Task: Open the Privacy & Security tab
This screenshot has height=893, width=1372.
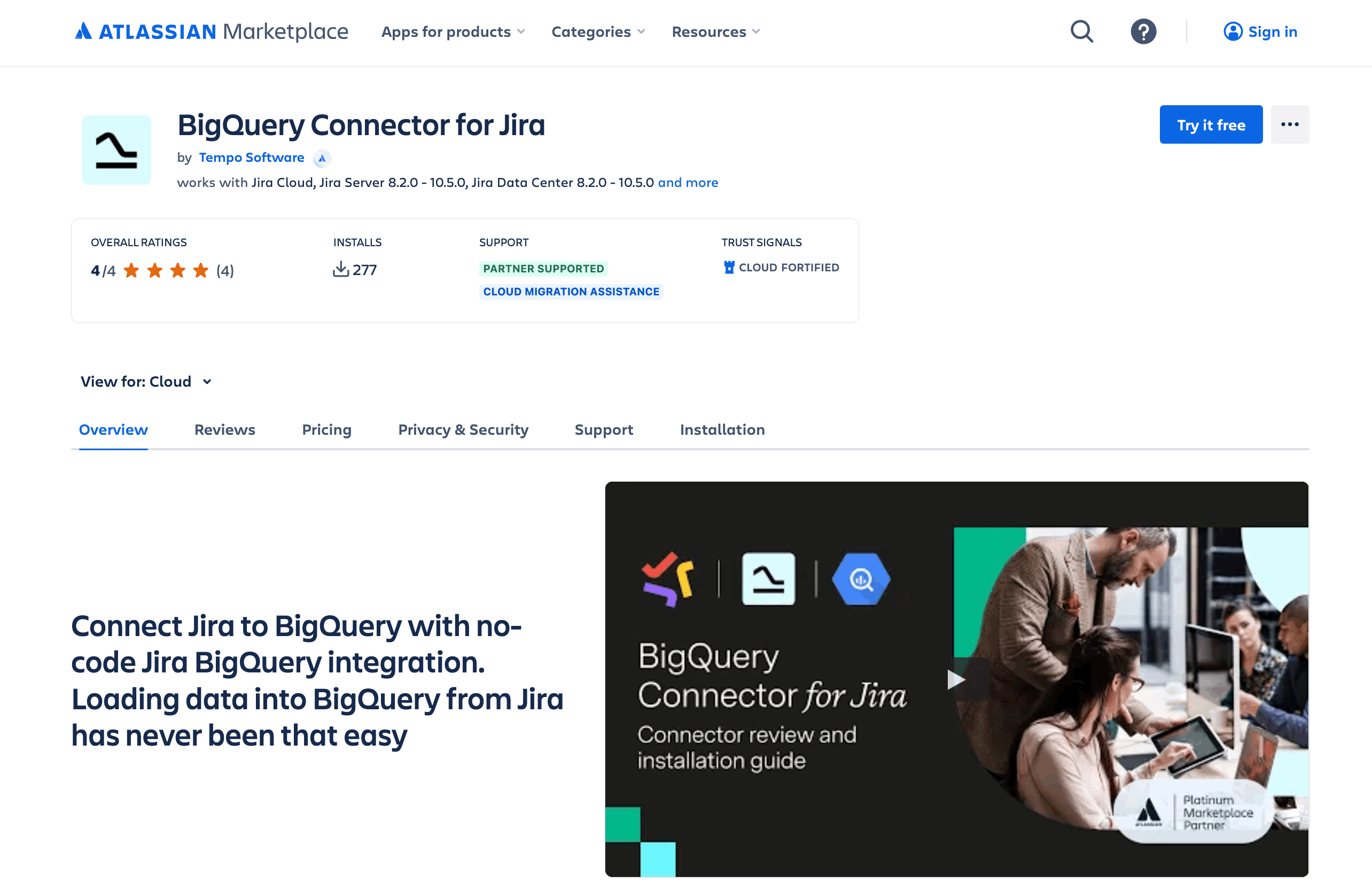Action: click(463, 430)
